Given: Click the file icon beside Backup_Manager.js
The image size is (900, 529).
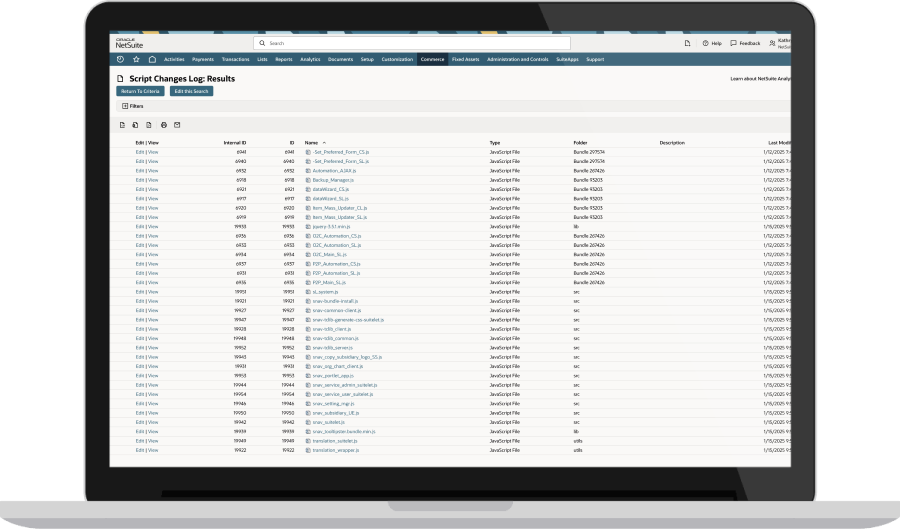Looking at the screenshot, I should pos(308,180).
